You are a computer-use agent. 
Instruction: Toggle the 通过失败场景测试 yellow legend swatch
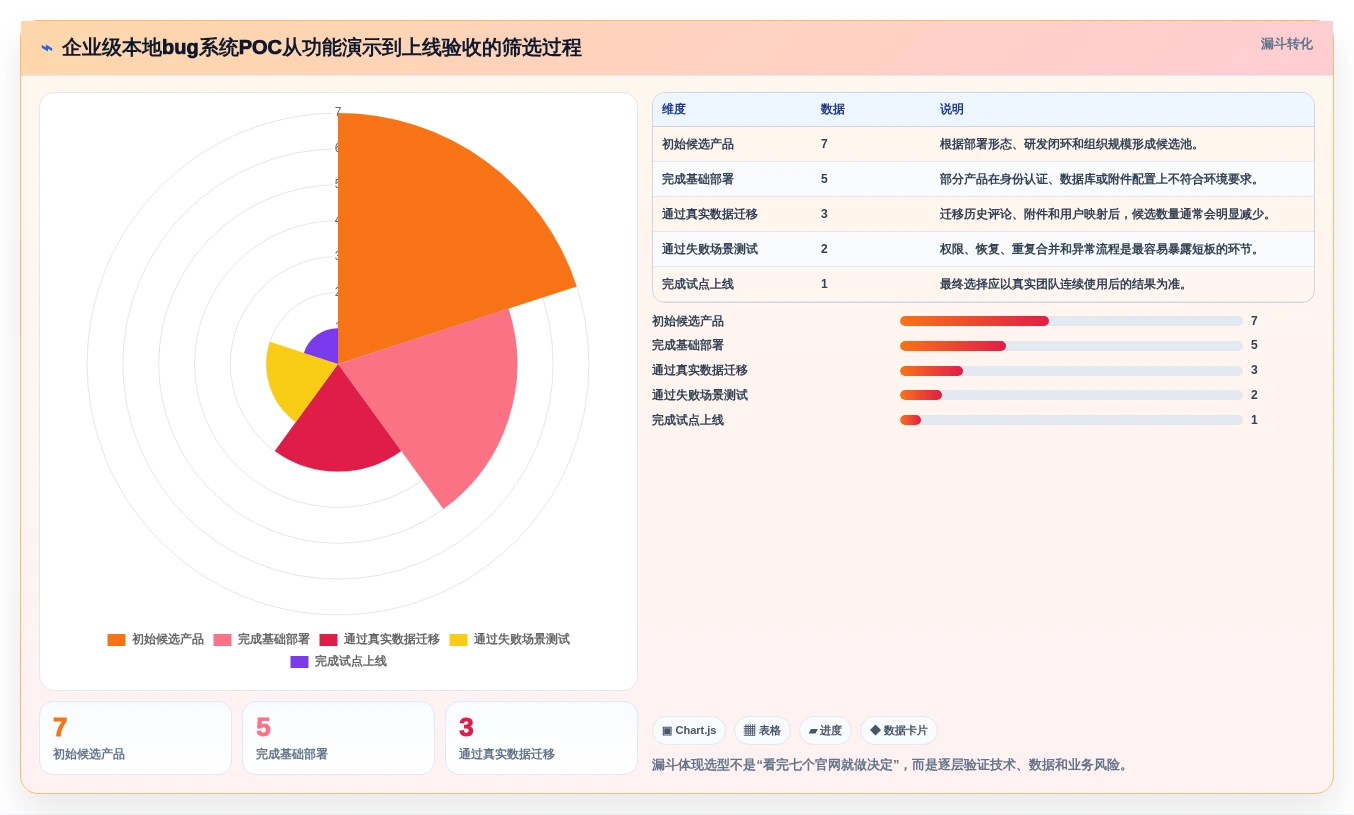[x=458, y=639]
